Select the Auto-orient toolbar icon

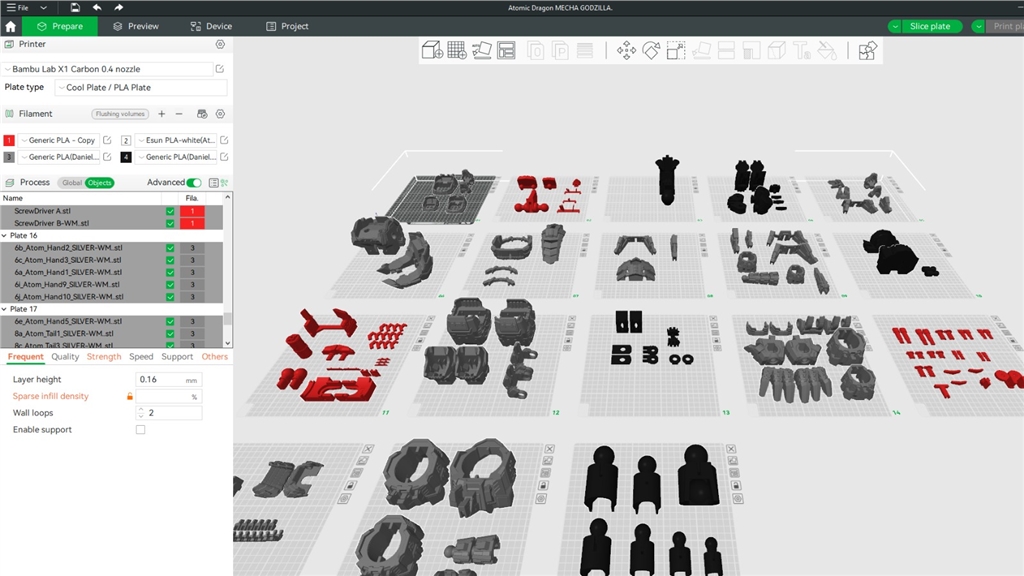(x=483, y=48)
